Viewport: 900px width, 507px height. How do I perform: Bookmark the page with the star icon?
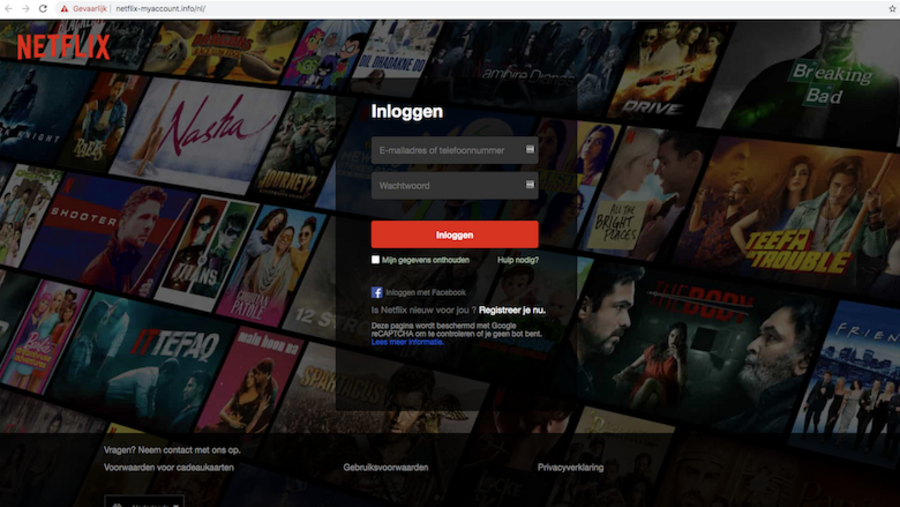point(893,9)
